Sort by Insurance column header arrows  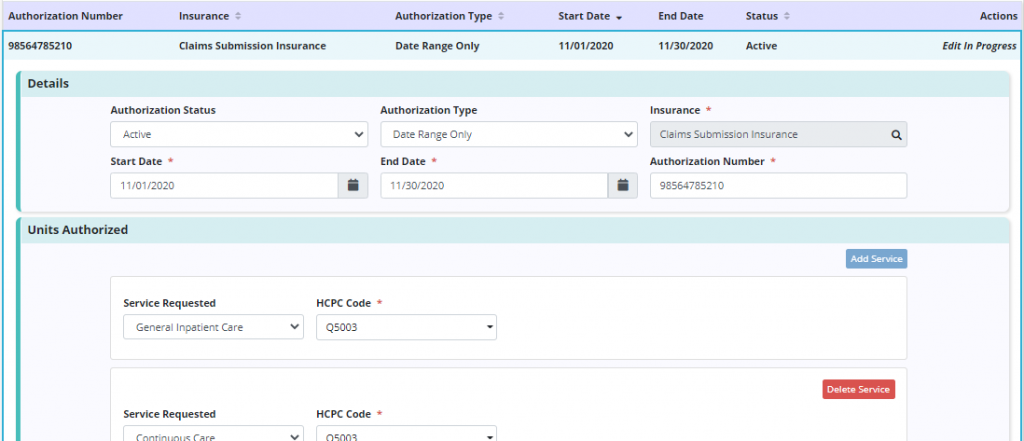pos(237,17)
